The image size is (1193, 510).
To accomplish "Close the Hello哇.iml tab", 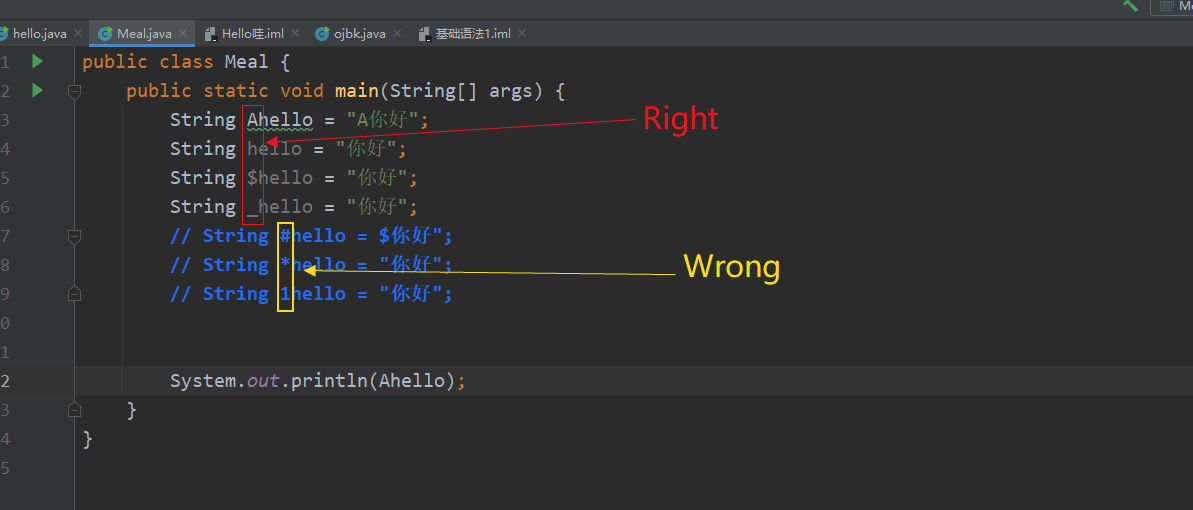I will tap(295, 33).
